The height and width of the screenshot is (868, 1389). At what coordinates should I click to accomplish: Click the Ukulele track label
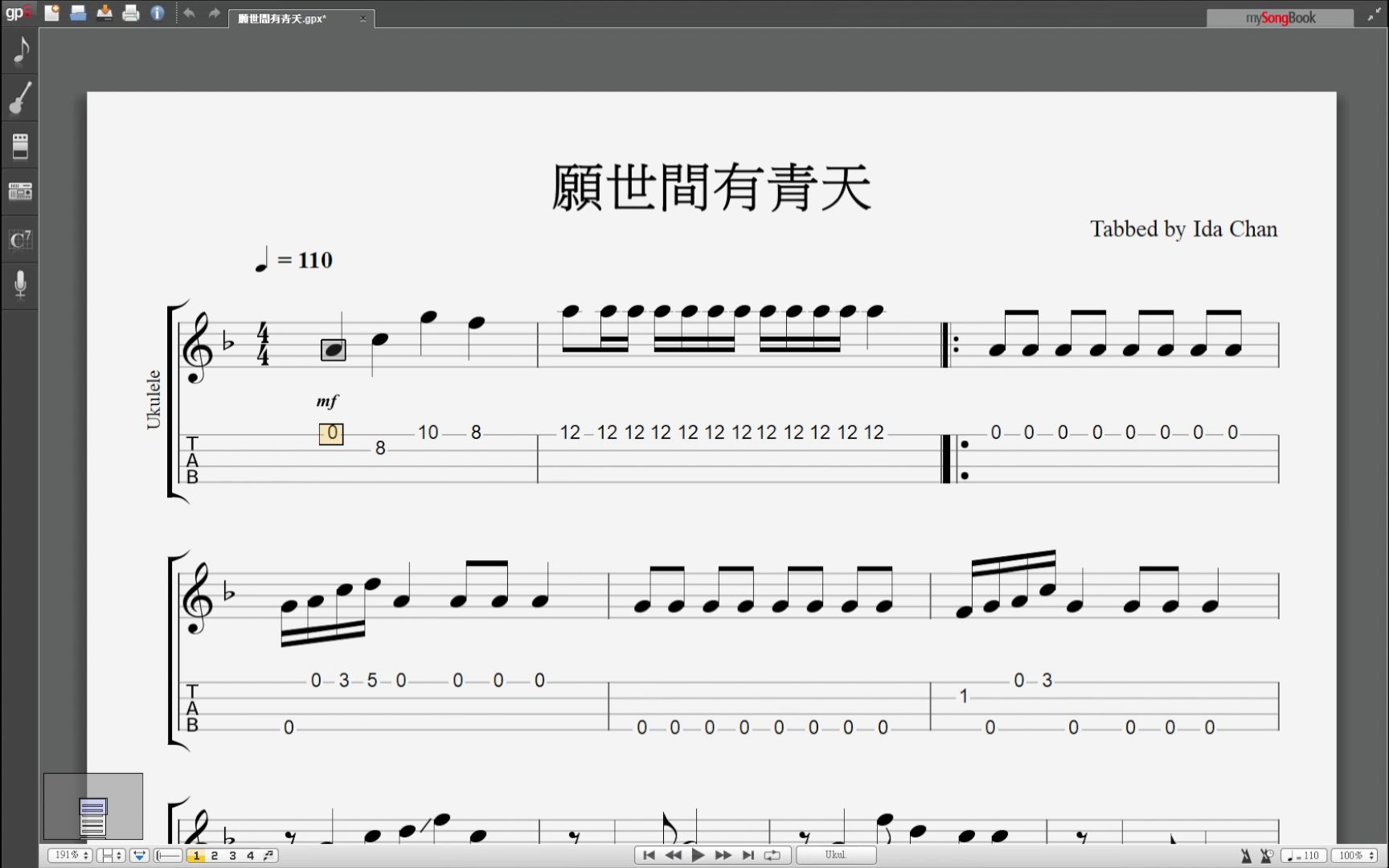(153, 399)
